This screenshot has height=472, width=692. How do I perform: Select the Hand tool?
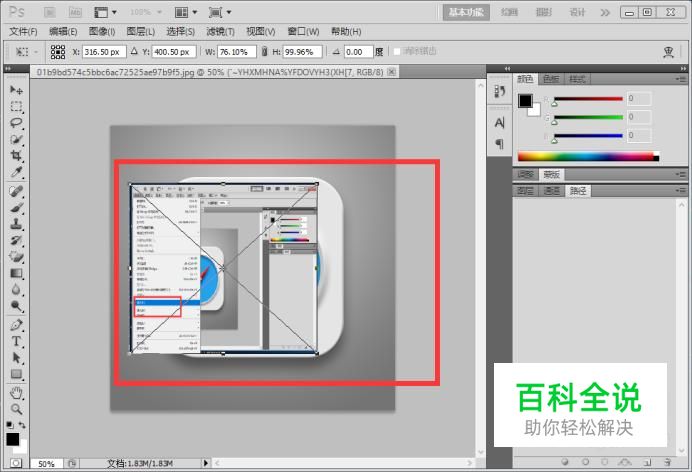(x=16, y=393)
